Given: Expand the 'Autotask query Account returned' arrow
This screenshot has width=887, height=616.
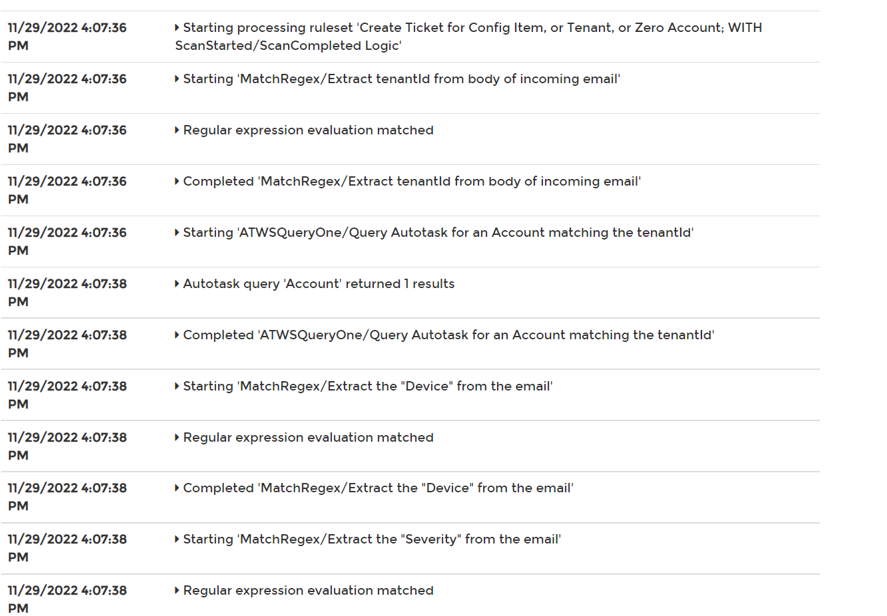Looking at the screenshot, I should (178, 284).
